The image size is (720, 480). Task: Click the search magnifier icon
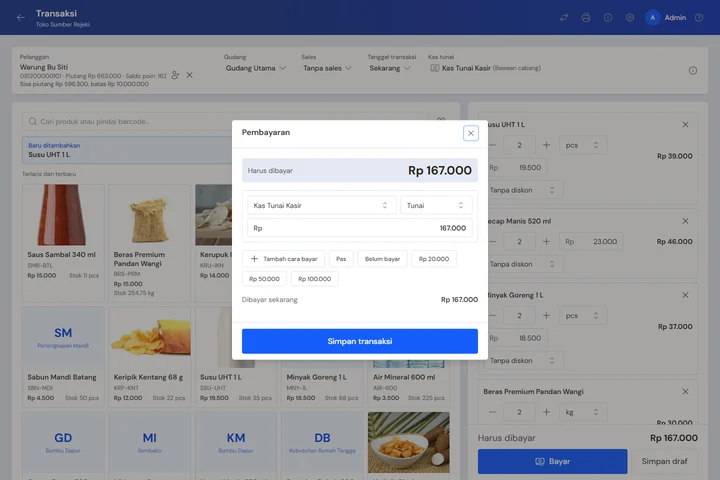pyautogui.click(x=33, y=121)
